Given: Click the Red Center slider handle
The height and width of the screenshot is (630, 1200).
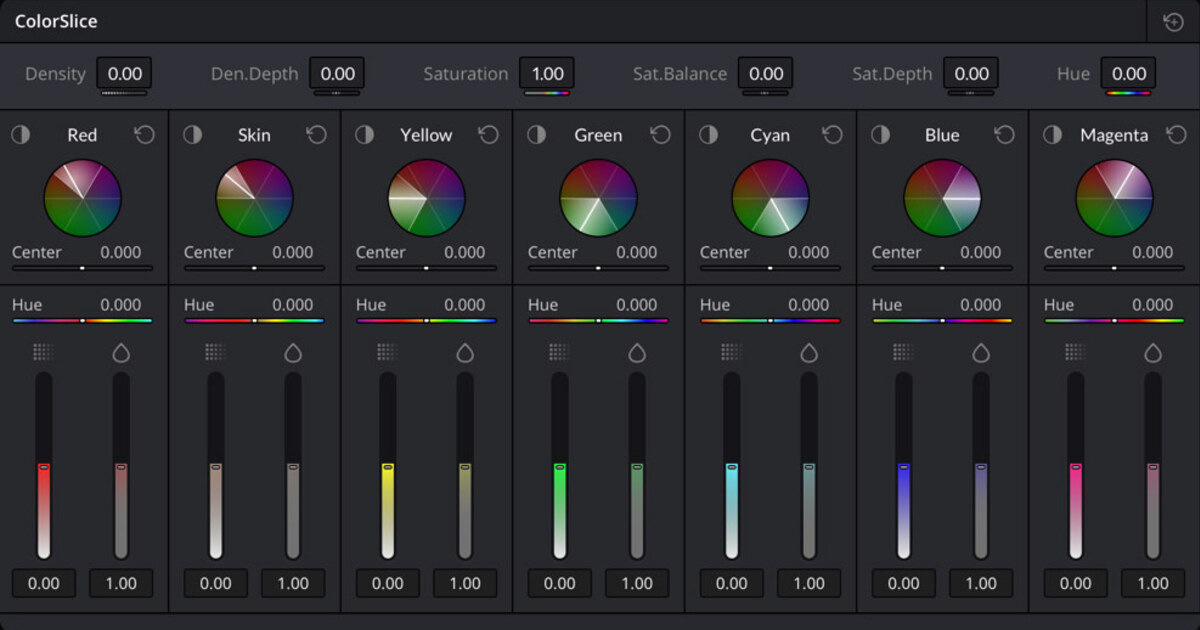Looking at the screenshot, I should pyautogui.click(x=82, y=268).
